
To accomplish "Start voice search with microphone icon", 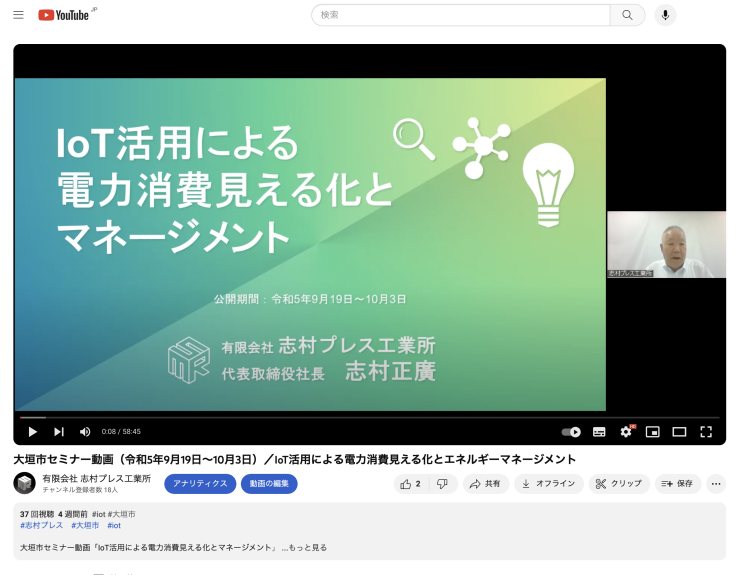I will coord(665,15).
